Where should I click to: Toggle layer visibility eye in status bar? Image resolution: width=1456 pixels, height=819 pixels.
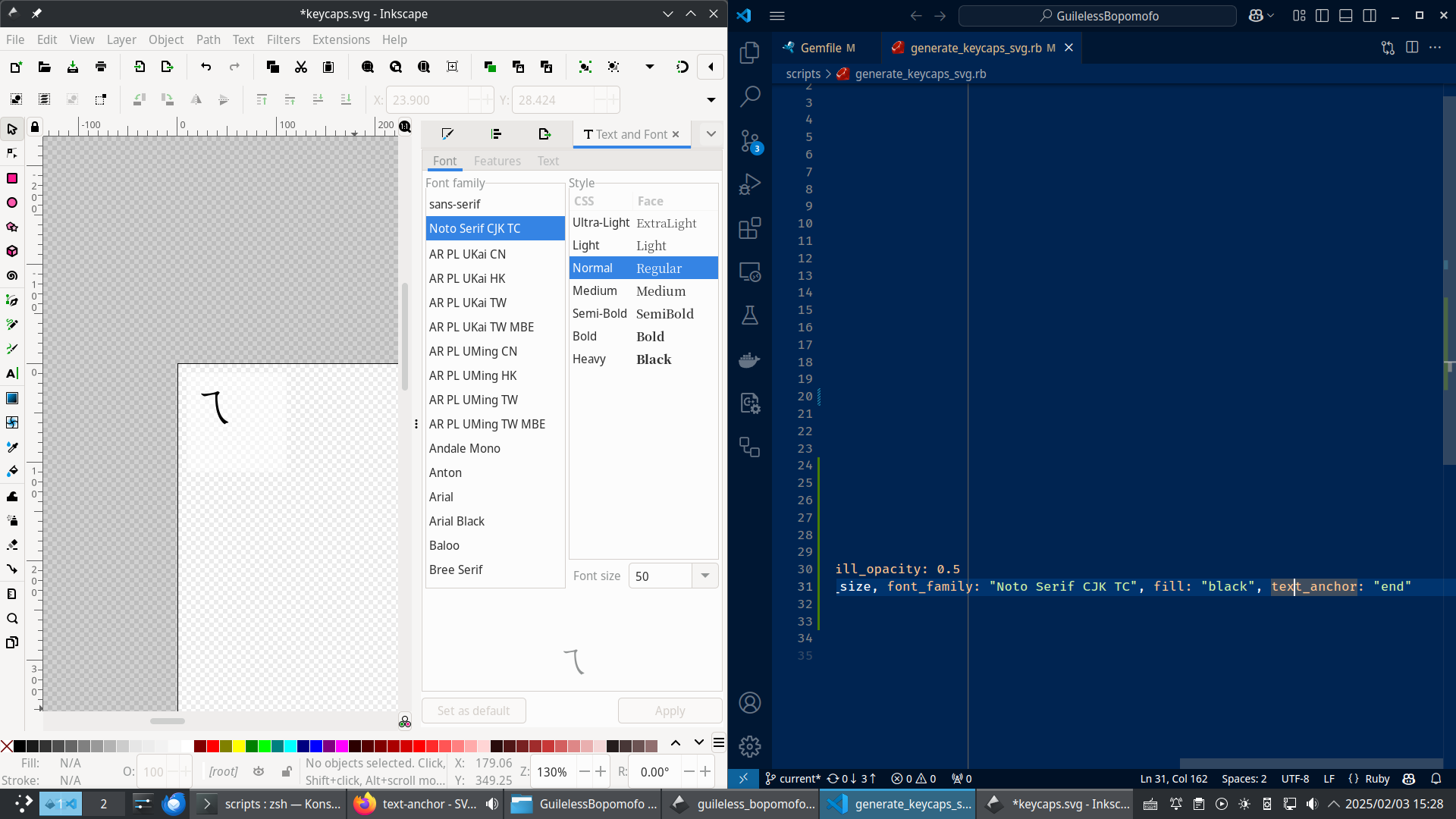(259, 771)
